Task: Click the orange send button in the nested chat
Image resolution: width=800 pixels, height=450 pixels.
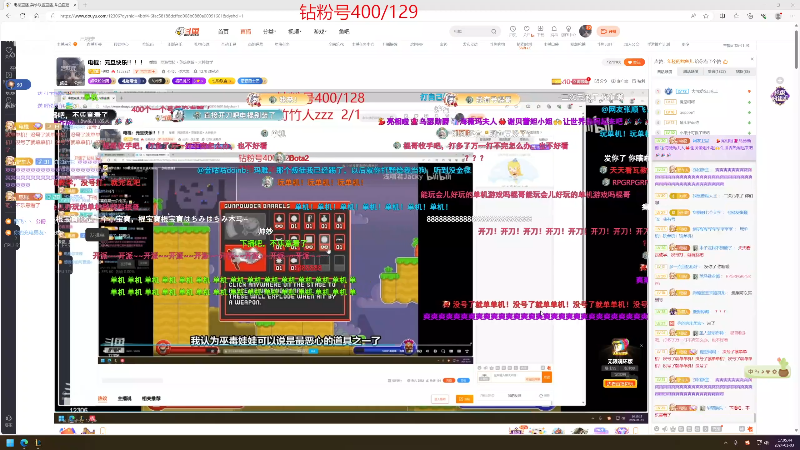Action: (x=547, y=378)
